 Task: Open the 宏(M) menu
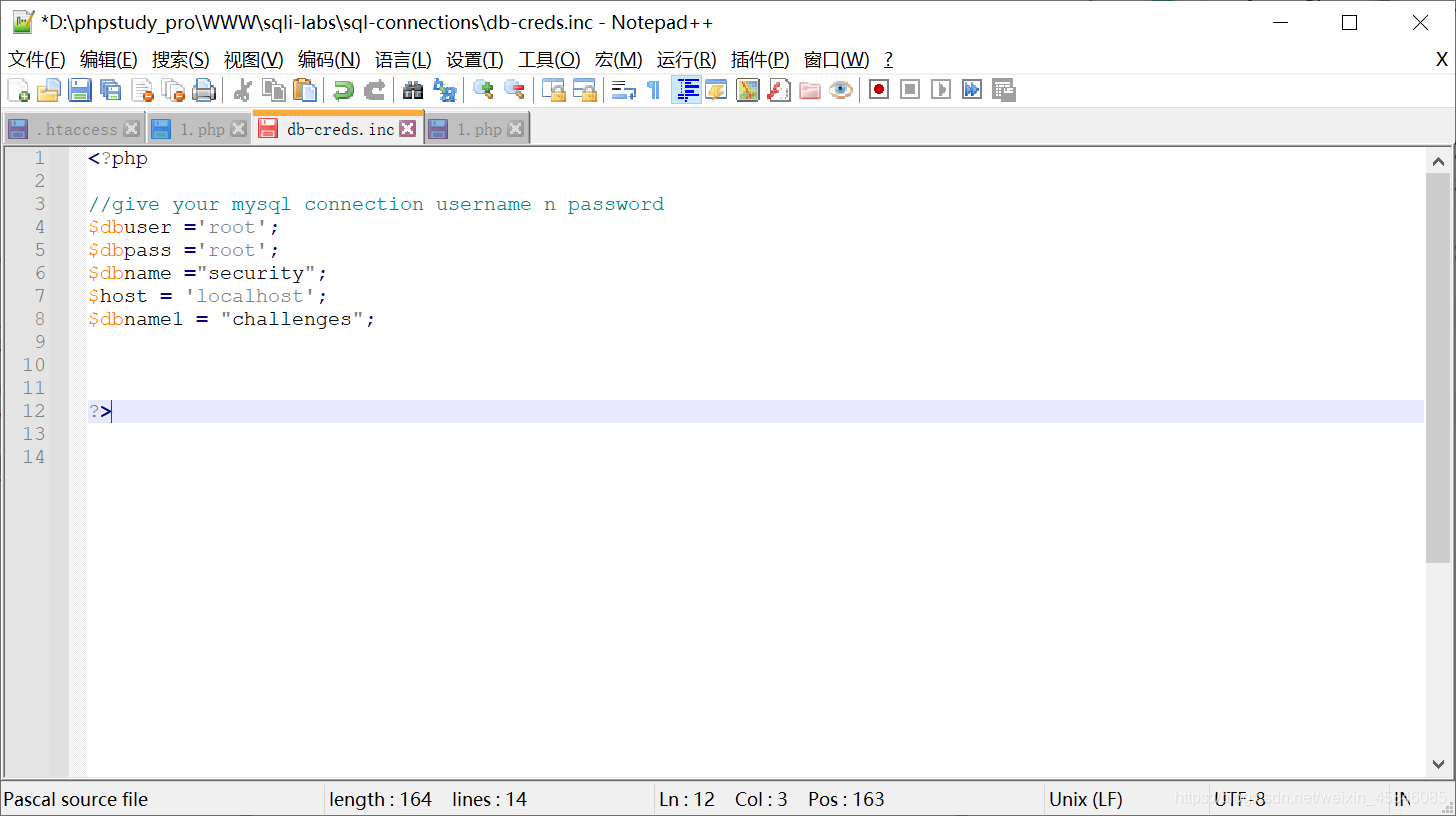pos(619,60)
